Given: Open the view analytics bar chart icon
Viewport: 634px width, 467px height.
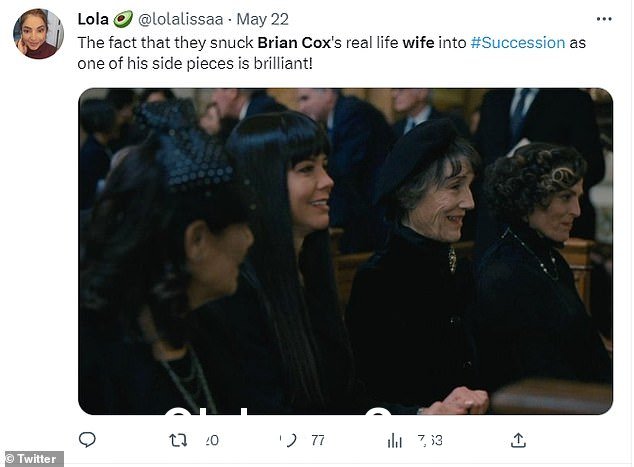Looking at the screenshot, I should 395,440.
